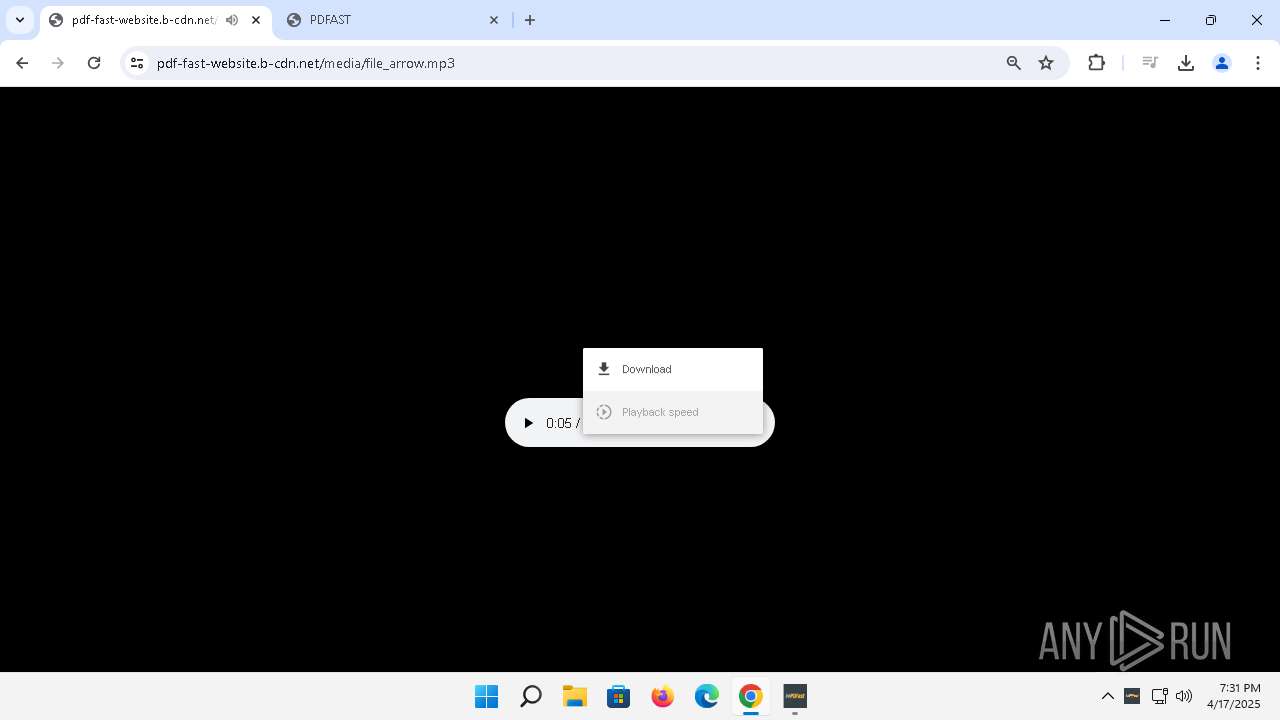Choose Download from the popup menu

pyautogui.click(x=673, y=369)
